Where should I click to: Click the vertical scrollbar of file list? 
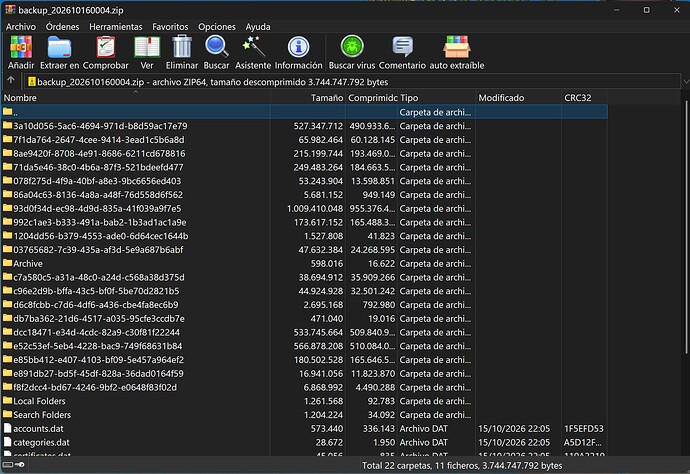click(686, 227)
